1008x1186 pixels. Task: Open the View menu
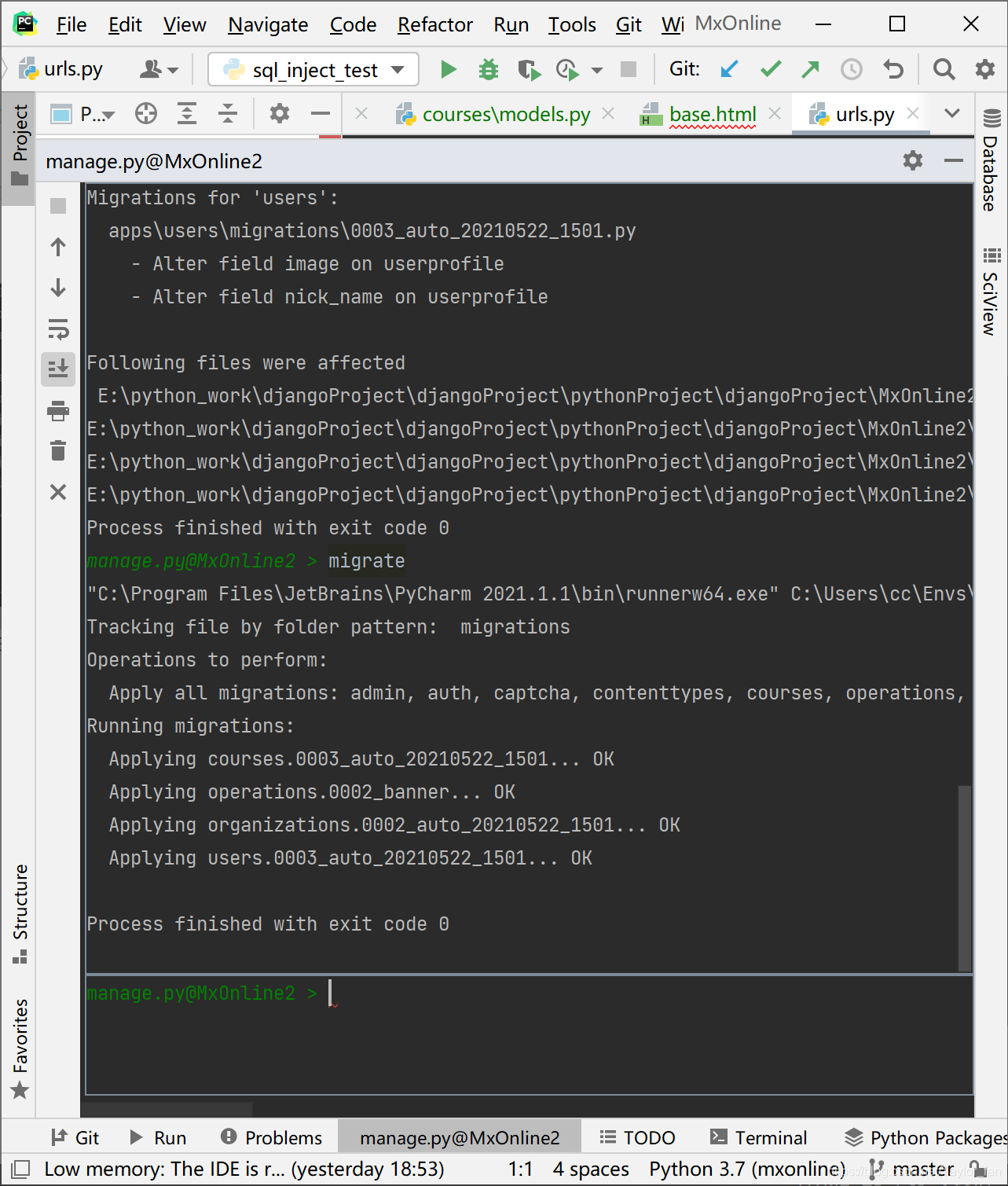pos(185,24)
